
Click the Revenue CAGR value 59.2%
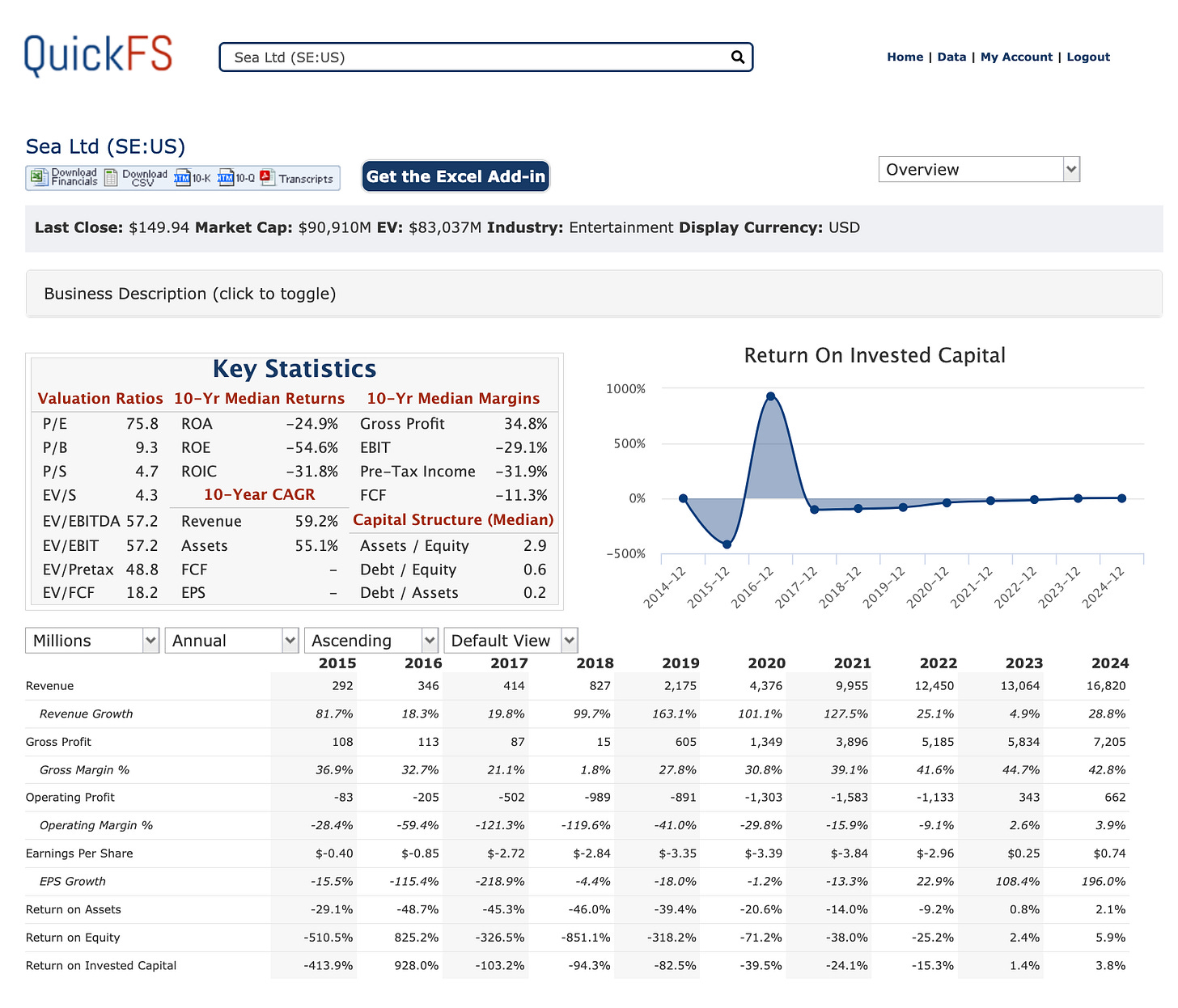click(x=316, y=522)
